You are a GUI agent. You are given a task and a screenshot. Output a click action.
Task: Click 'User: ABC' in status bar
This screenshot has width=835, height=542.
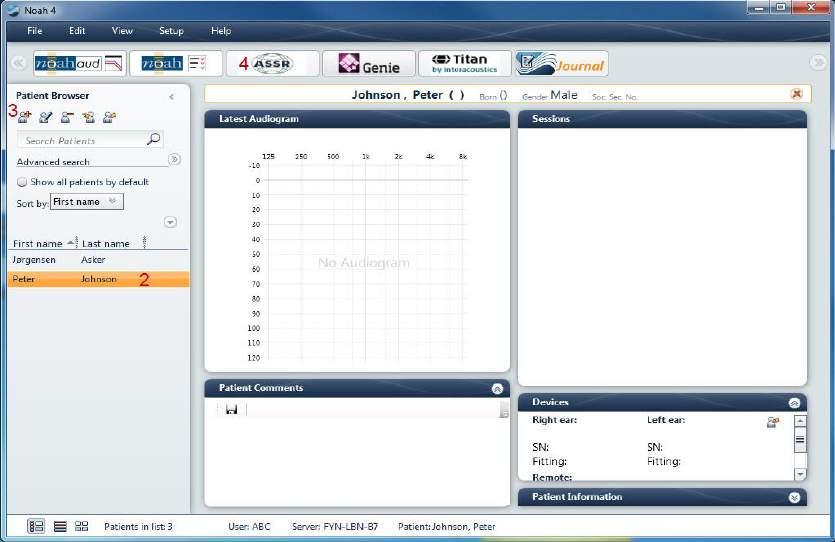[x=249, y=527]
